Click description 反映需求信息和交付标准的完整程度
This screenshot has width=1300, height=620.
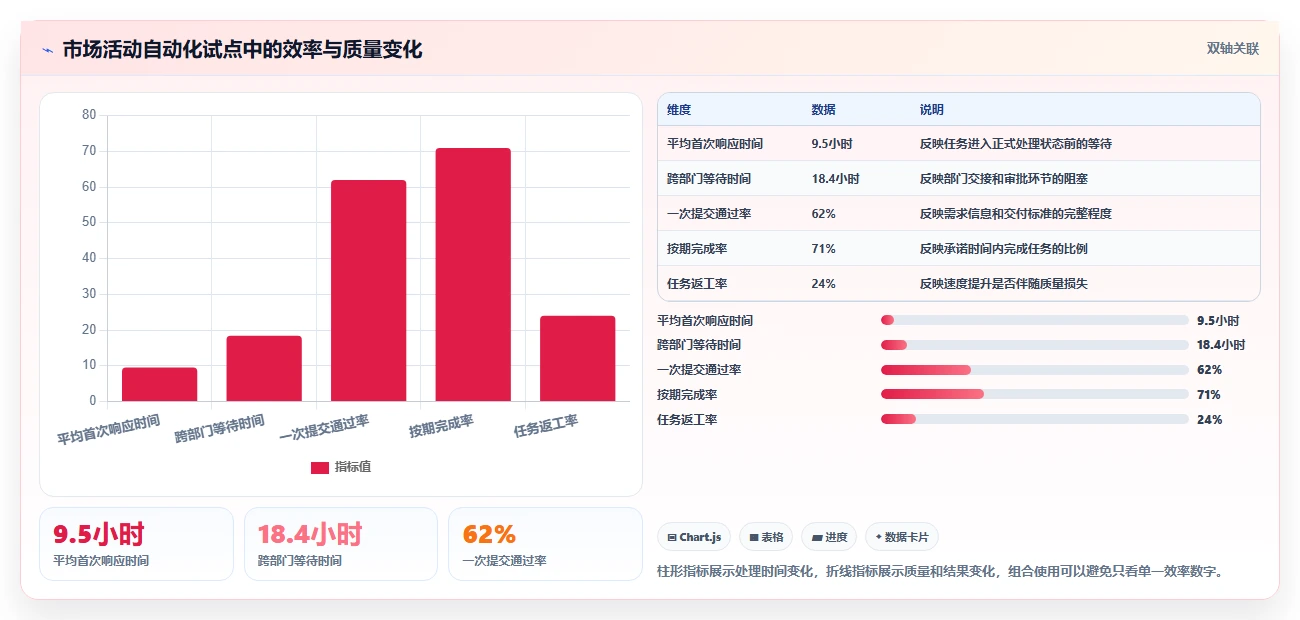[x=1016, y=214]
